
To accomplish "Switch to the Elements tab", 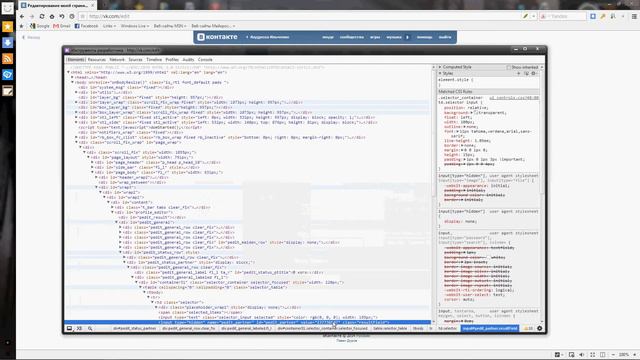I will coord(76,60).
